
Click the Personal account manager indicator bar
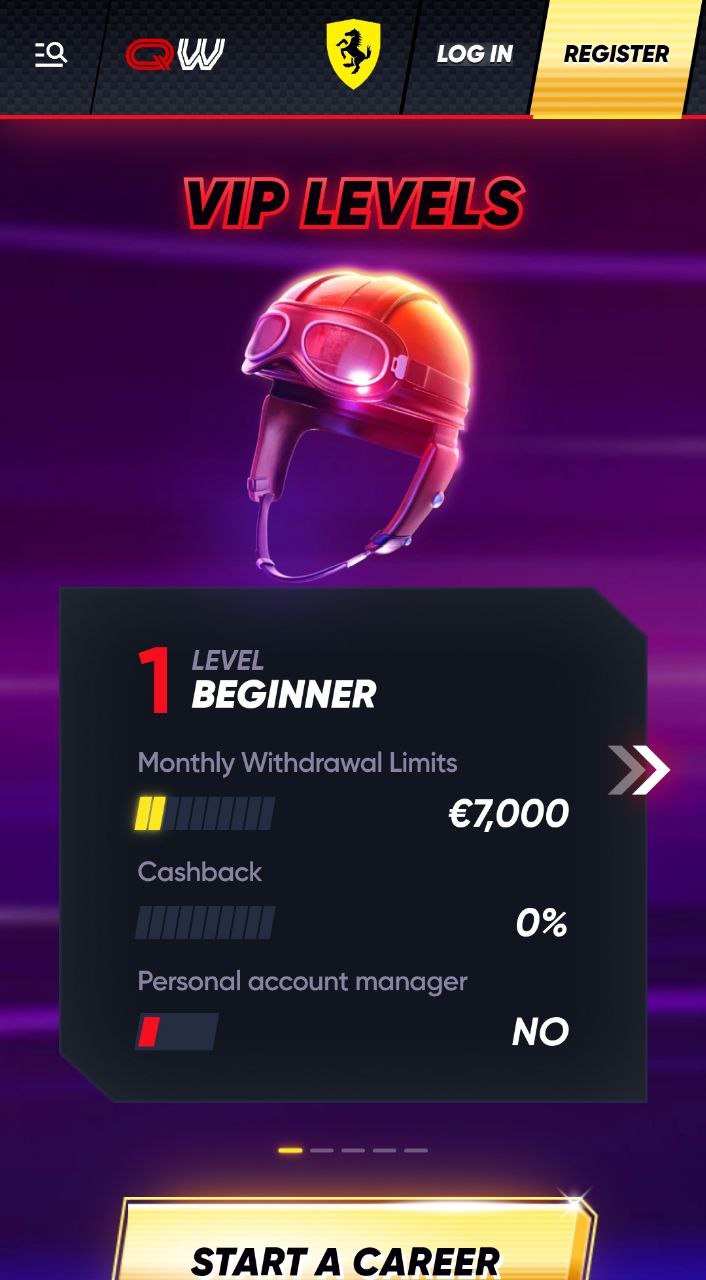click(176, 1031)
